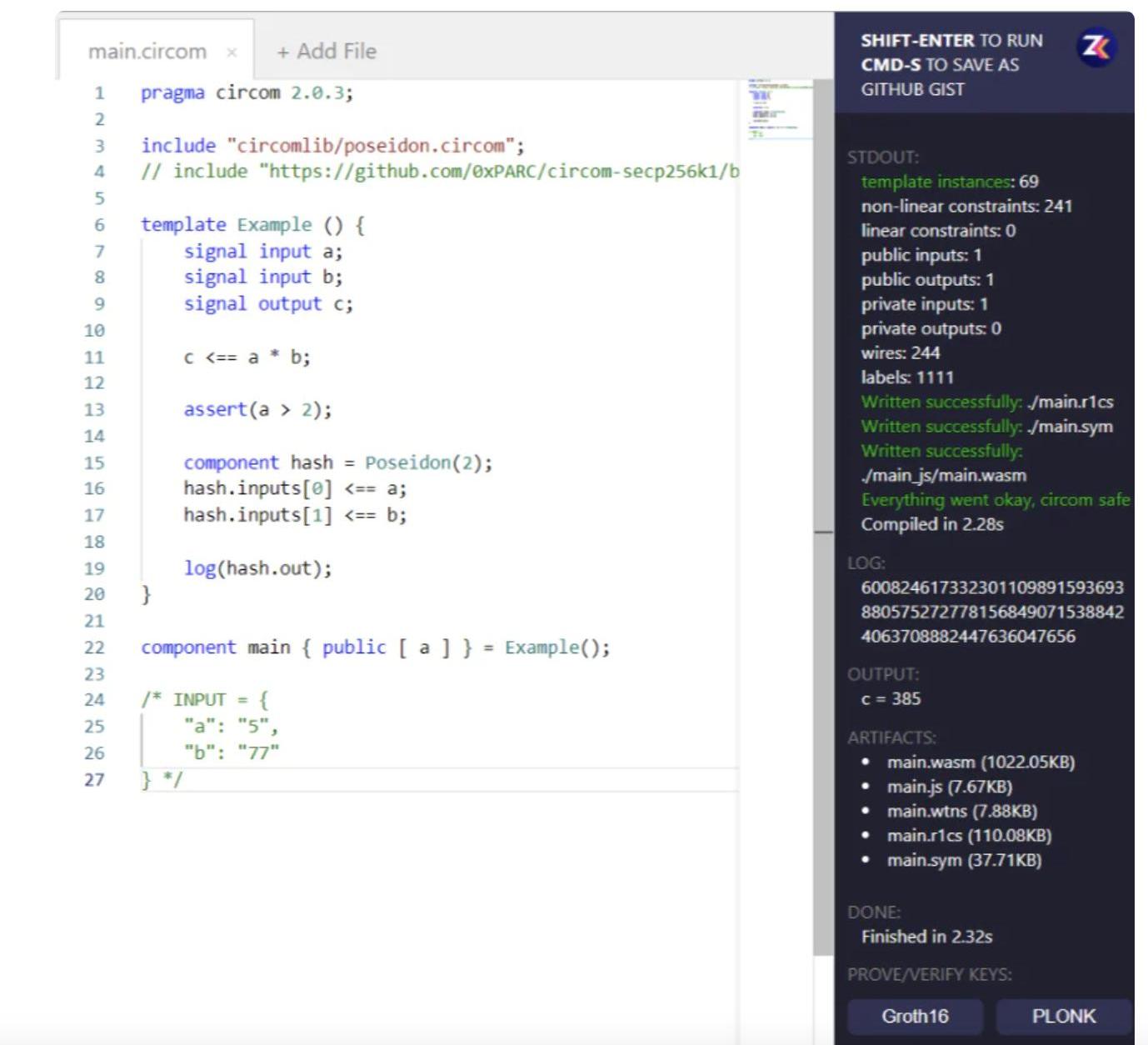Download the main.r1cs artifact
This screenshot has width=1148, height=1045.
[968, 835]
